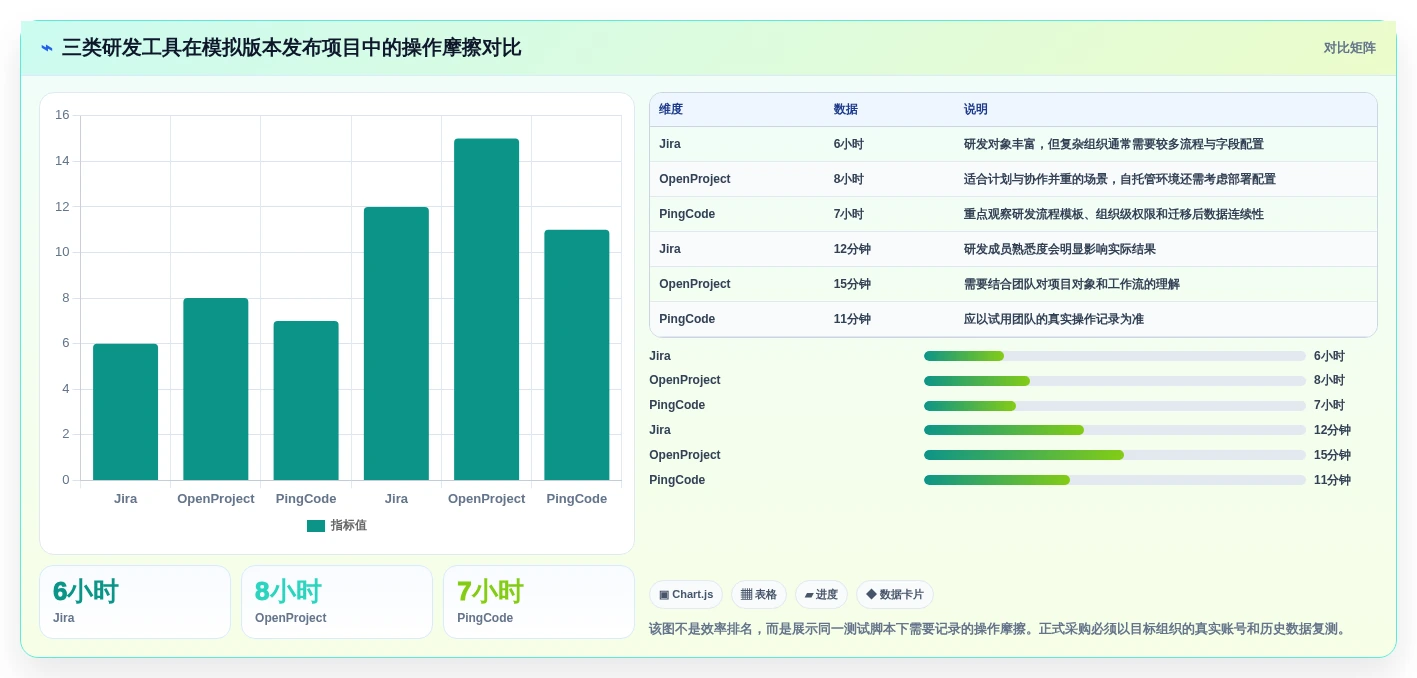Click the 维度 column header
Screen dimensions: 1417x678
[x=671, y=110]
